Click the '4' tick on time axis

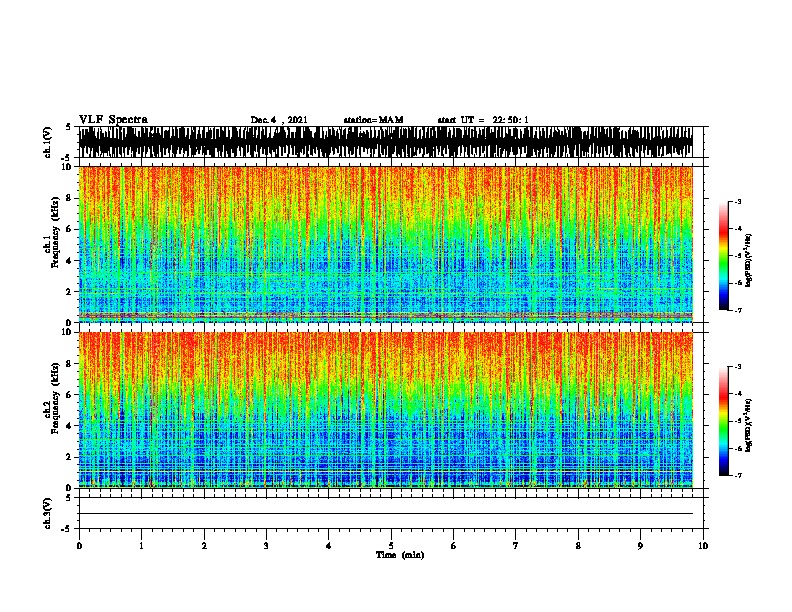pos(328,546)
